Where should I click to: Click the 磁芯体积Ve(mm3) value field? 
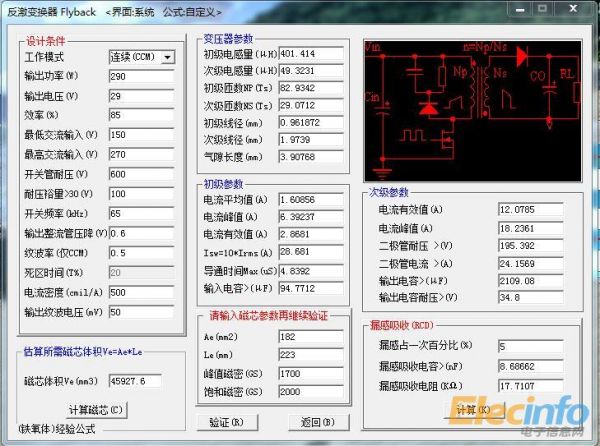click(135, 381)
